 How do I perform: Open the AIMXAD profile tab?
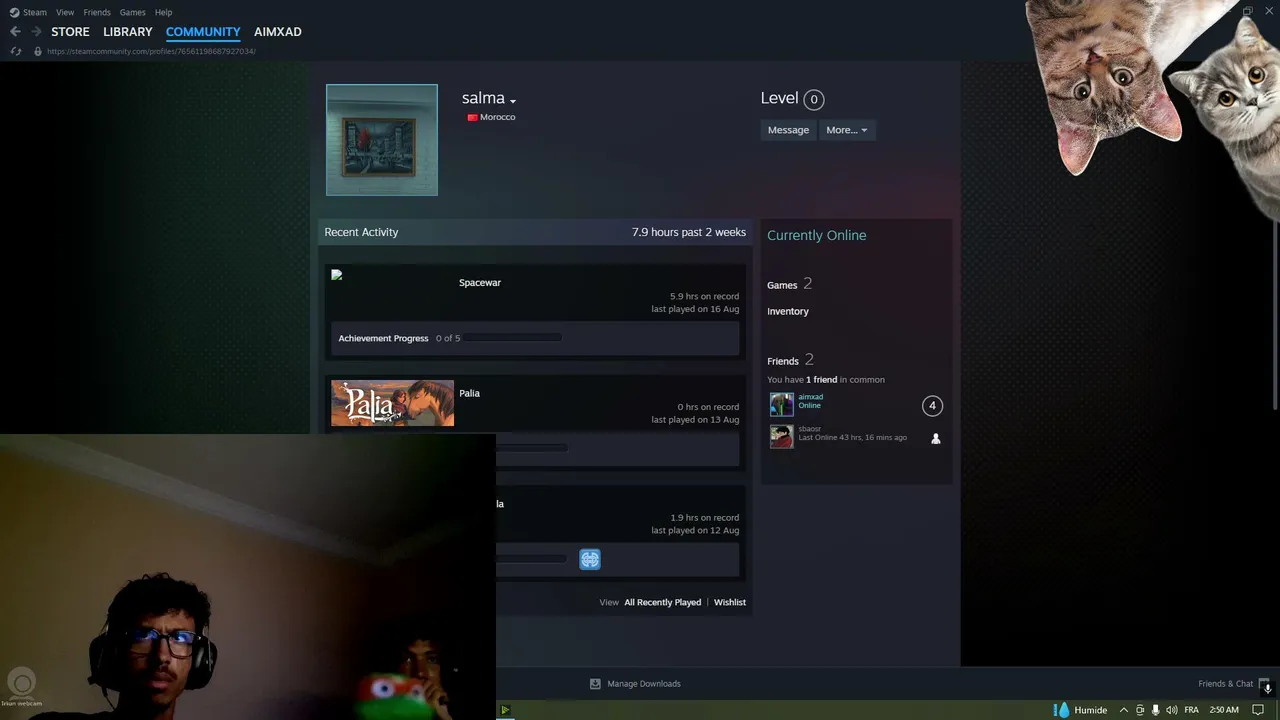pyautogui.click(x=278, y=32)
